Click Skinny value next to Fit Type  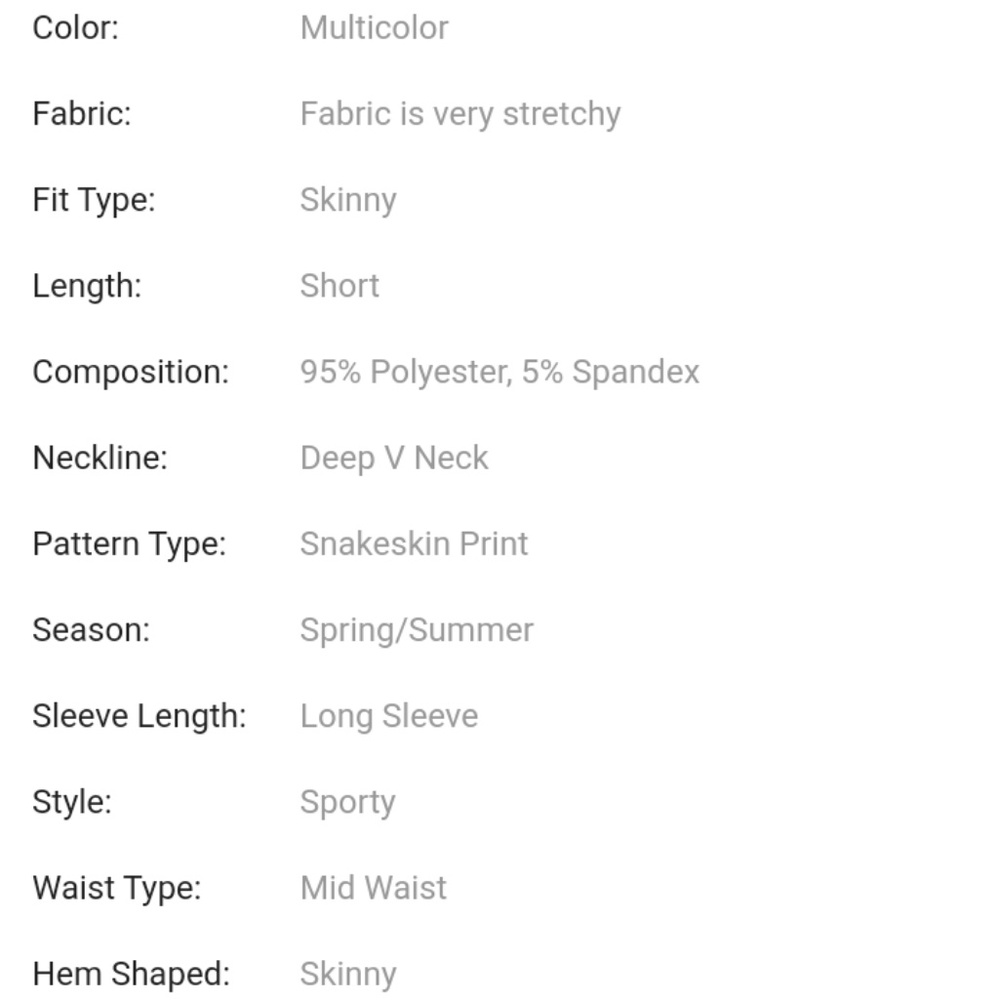point(348,200)
